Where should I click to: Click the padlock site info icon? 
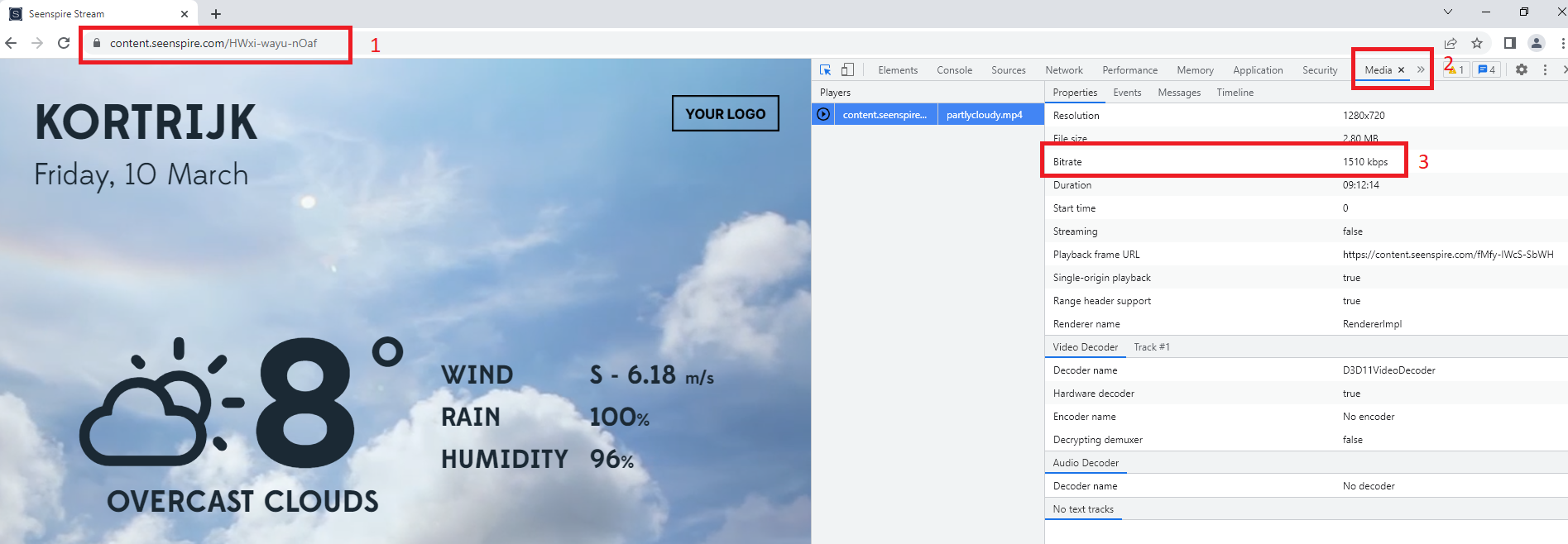(x=97, y=43)
